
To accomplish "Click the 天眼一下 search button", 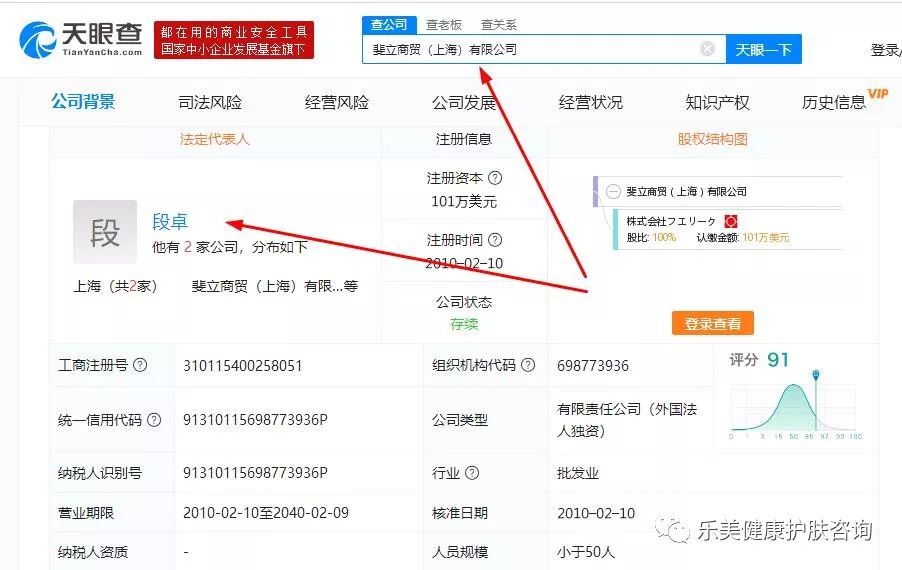I will 763,49.
